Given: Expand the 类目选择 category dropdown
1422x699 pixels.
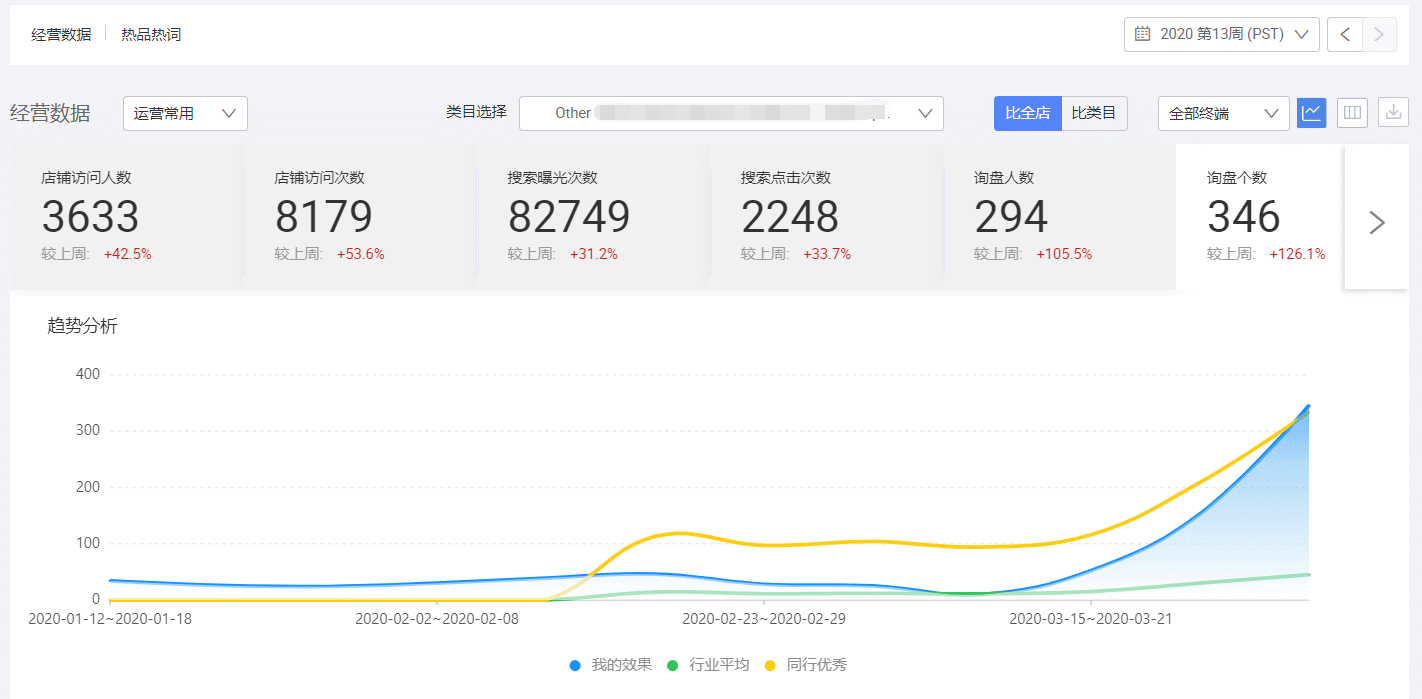Looking at the screenshot, I should tap(731, 113).
